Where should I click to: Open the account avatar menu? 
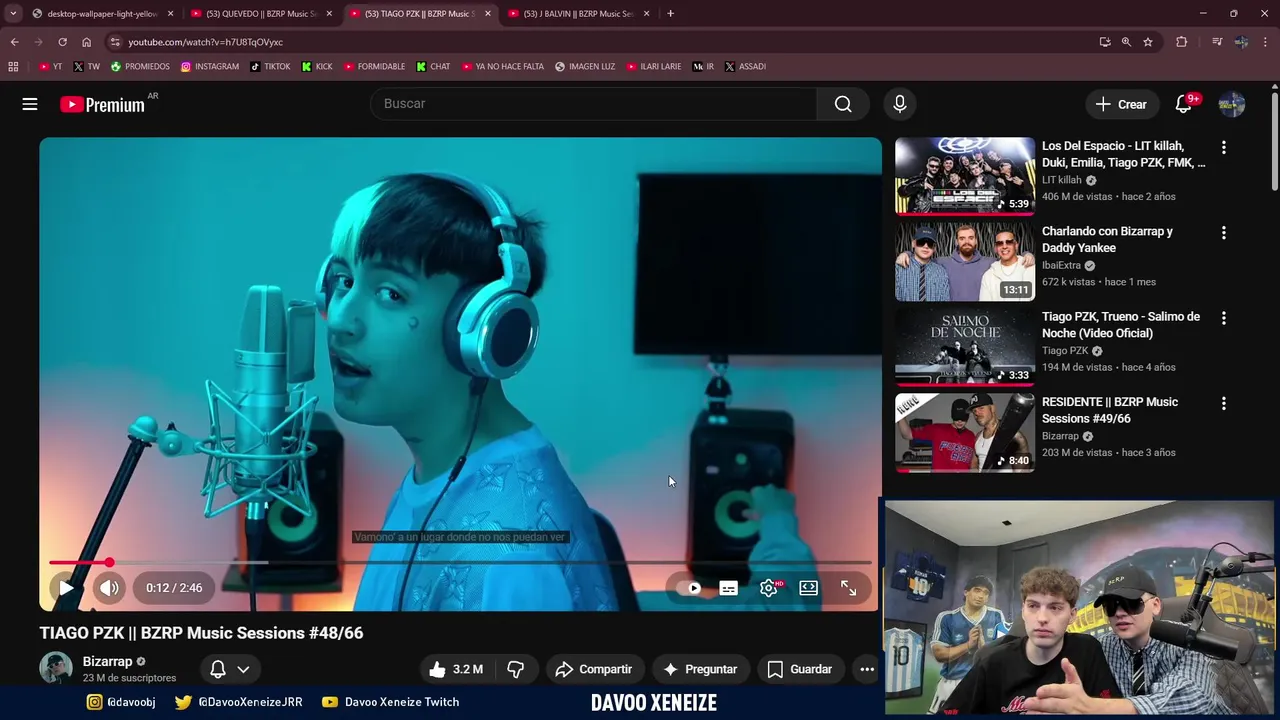pos(1232,104)
